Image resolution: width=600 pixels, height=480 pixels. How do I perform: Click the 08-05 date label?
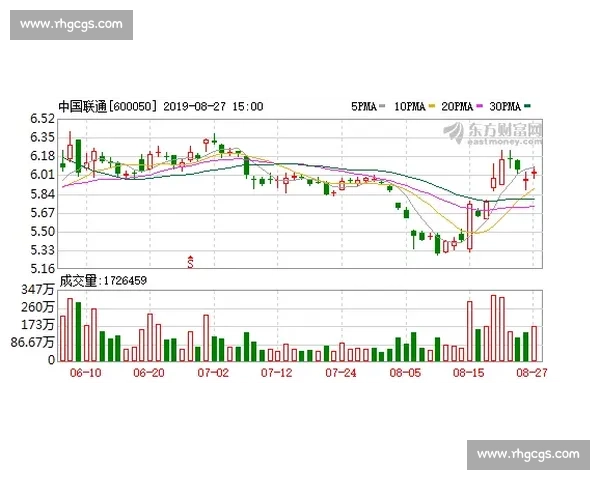point(405,372)
